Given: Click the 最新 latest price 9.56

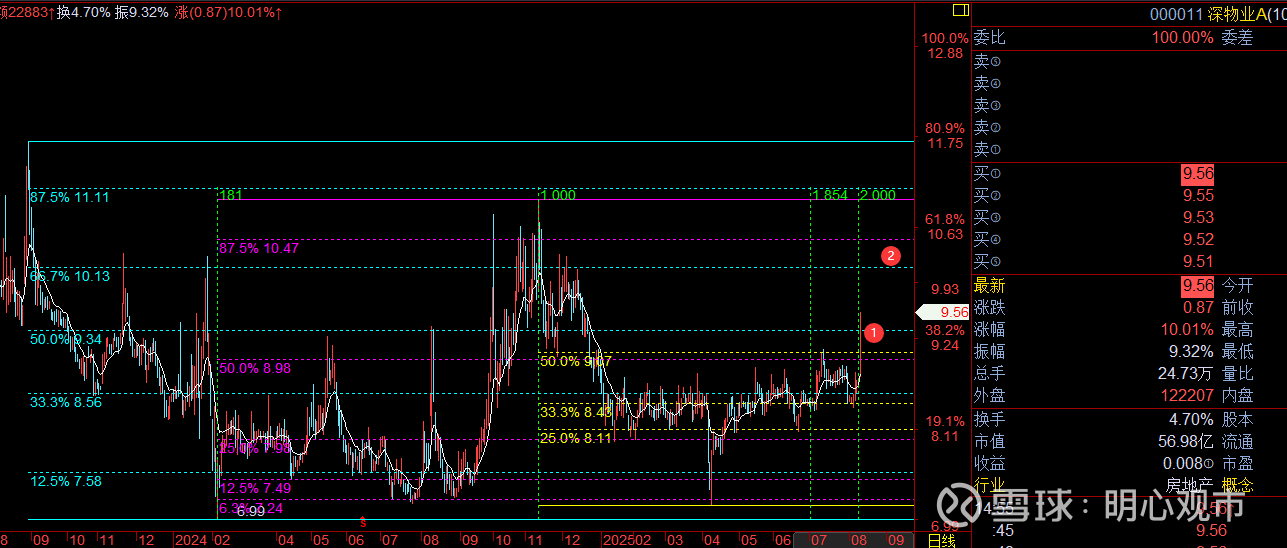Looking at the screenshot, I should click(x=1198, y=285).
